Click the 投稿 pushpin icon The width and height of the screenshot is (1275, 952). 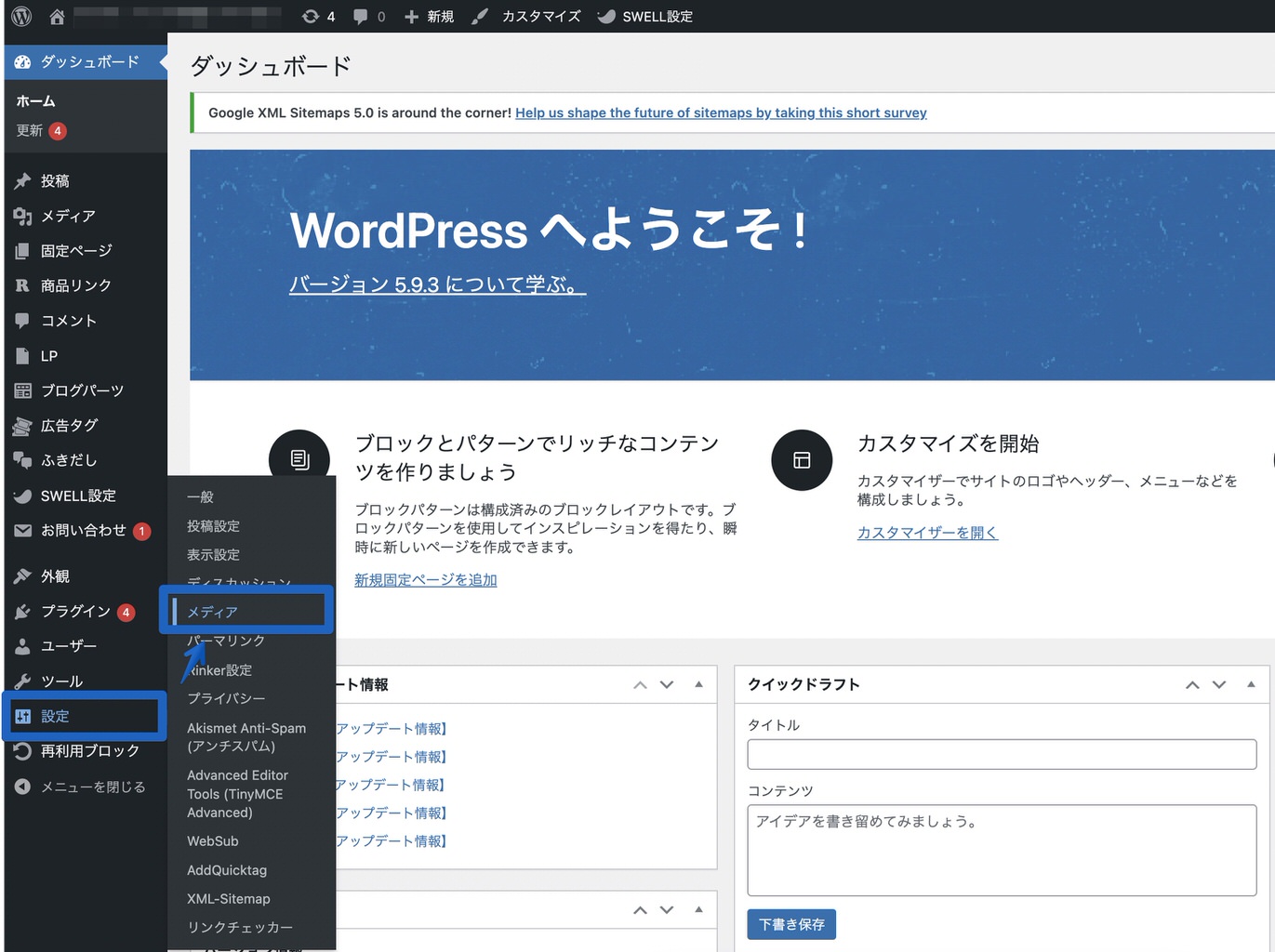(x=22, y=180)
